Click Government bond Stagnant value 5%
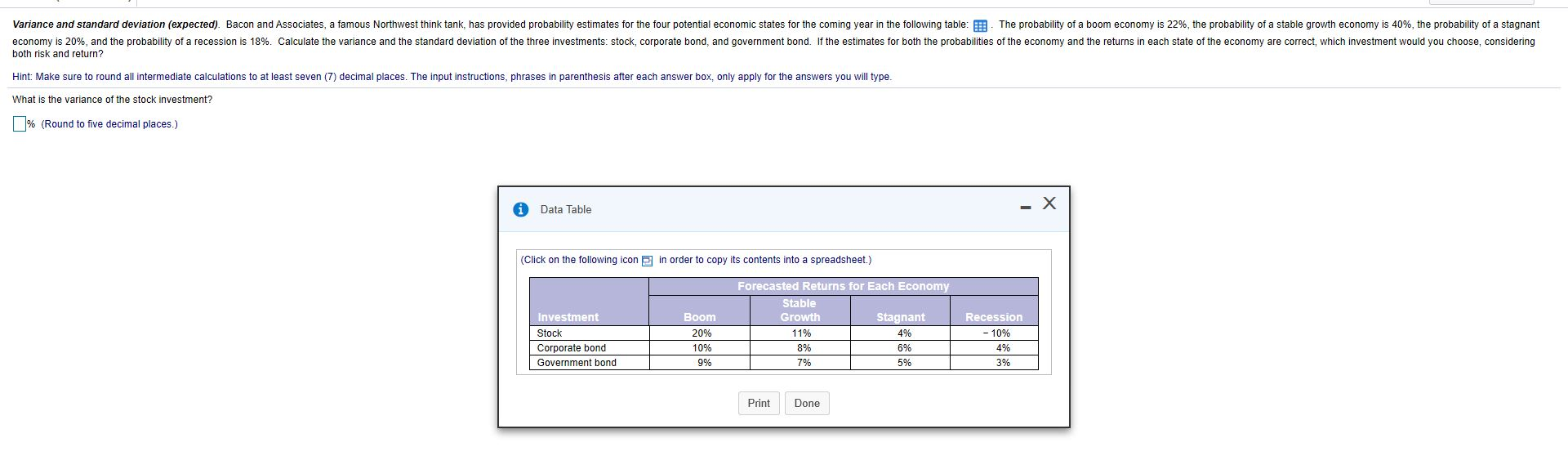Image resolution: width=1568 pixels, height=456 pixels. (904, 363)
